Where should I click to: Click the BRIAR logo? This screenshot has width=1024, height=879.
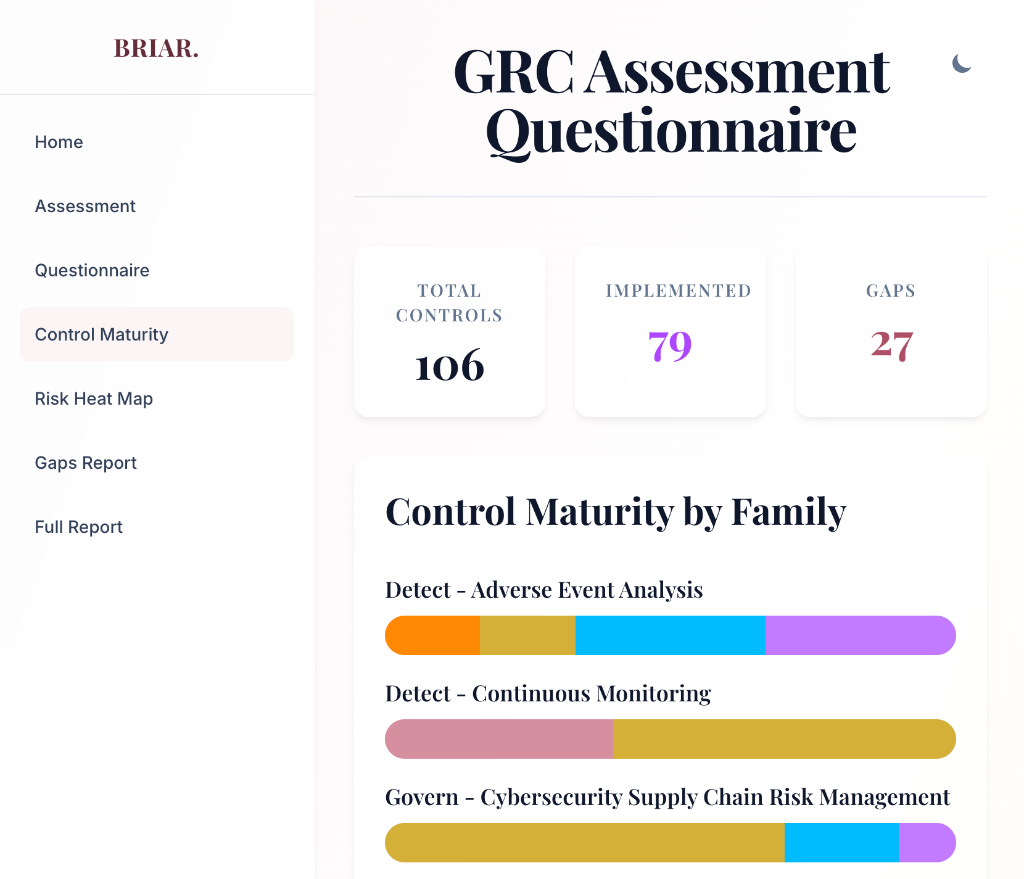point(156,48)
